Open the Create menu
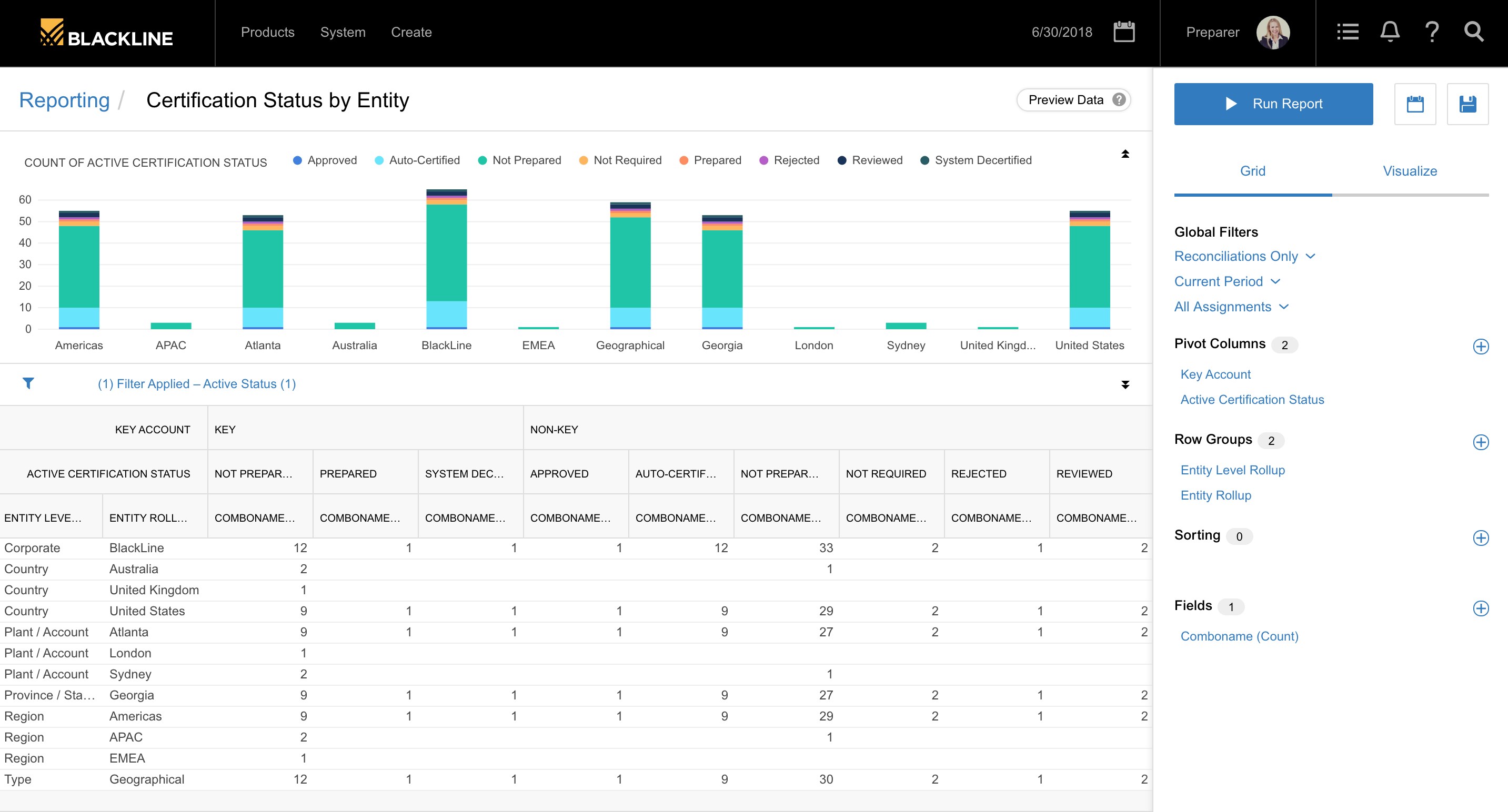1508x812 pixels. click(411, 32)
